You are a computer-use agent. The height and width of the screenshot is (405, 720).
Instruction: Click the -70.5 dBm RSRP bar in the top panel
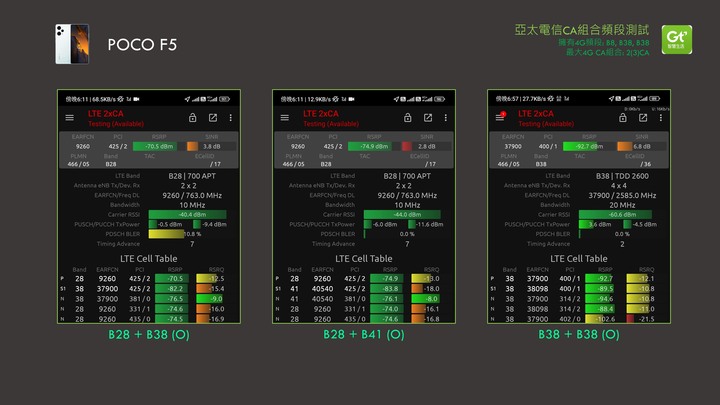155,146
